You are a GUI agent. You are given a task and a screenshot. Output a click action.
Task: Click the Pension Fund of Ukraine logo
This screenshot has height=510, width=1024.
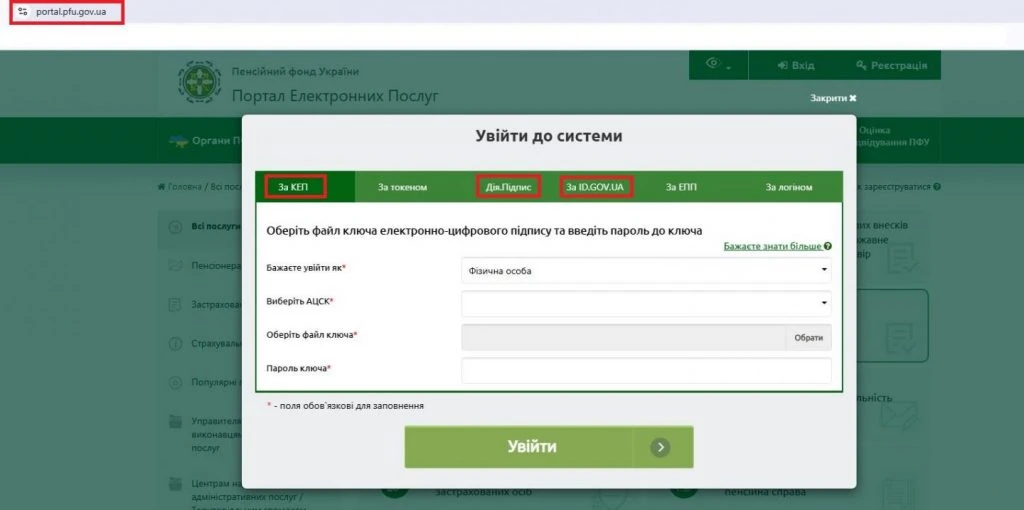[x=200, y=82]
